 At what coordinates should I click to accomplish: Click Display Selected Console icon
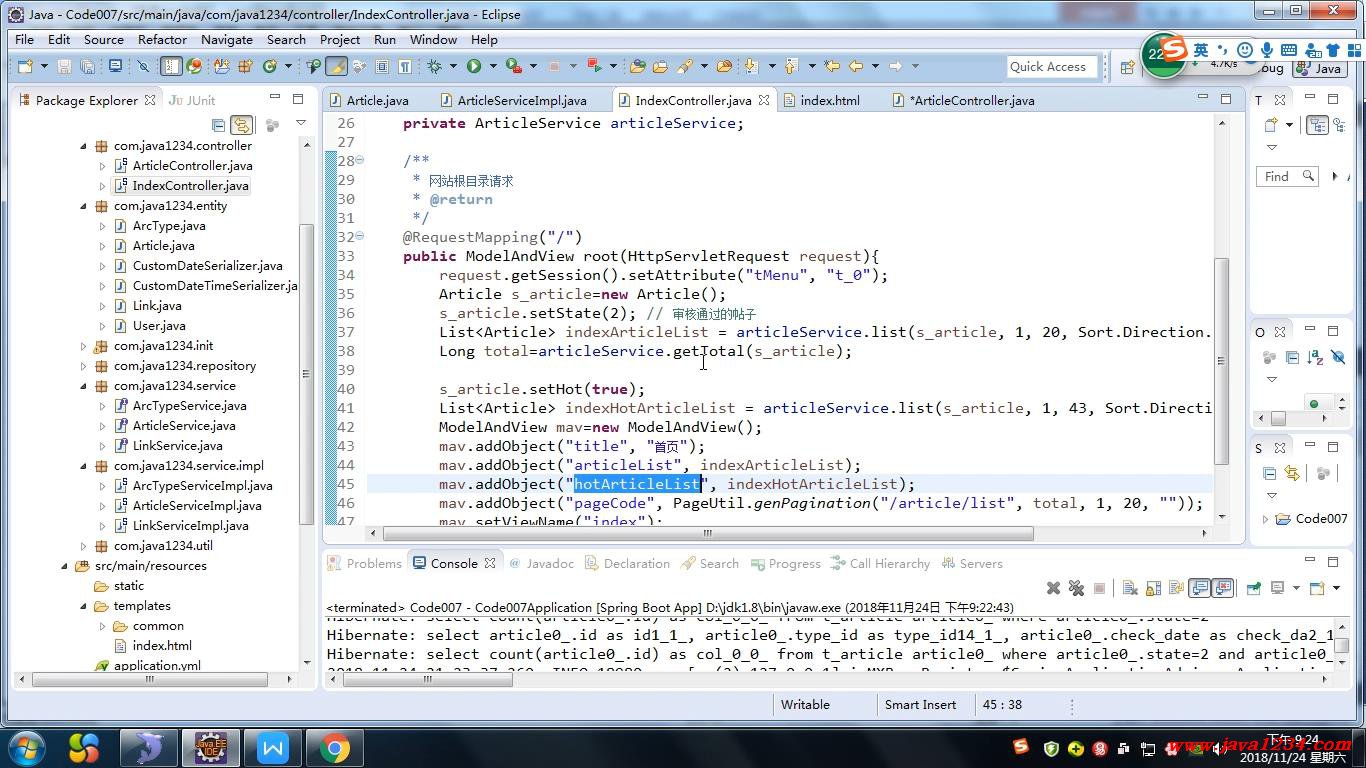pos(1277,588)
